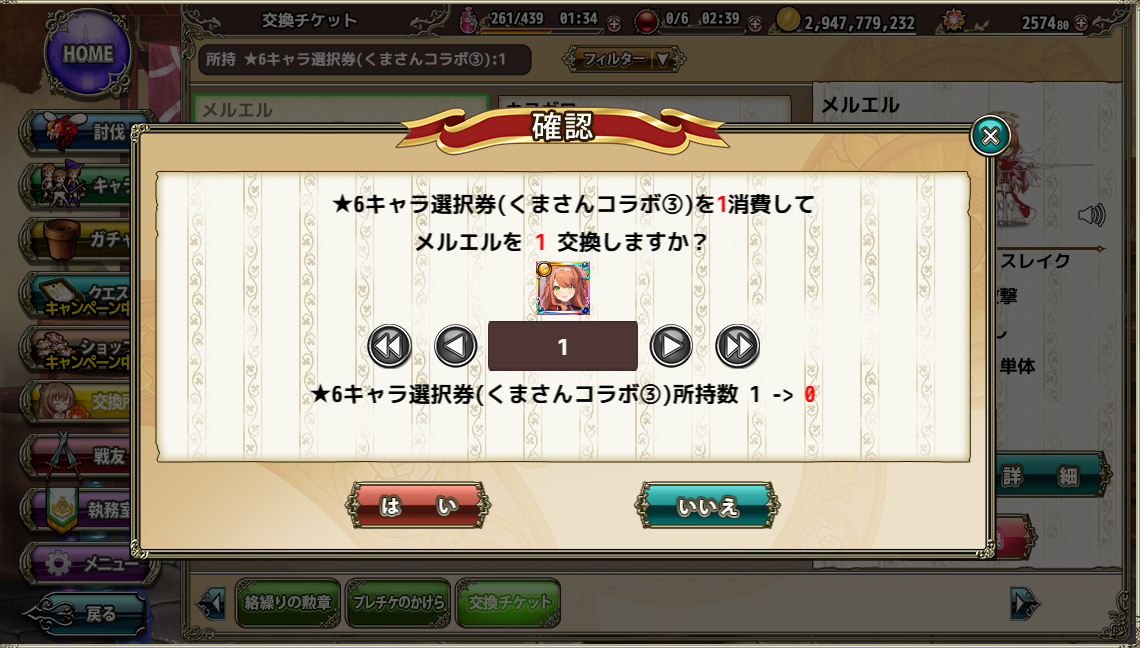Image resolution: width=1140 pixels, height=648 pixels.
Task: Switch to the プレチケのかけら tab
Action: tap(398, 603)
